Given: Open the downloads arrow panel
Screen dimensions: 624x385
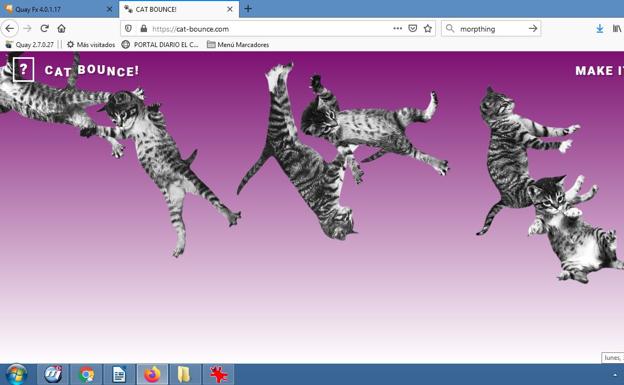Looking at the screenshot, I should [600, 29].
